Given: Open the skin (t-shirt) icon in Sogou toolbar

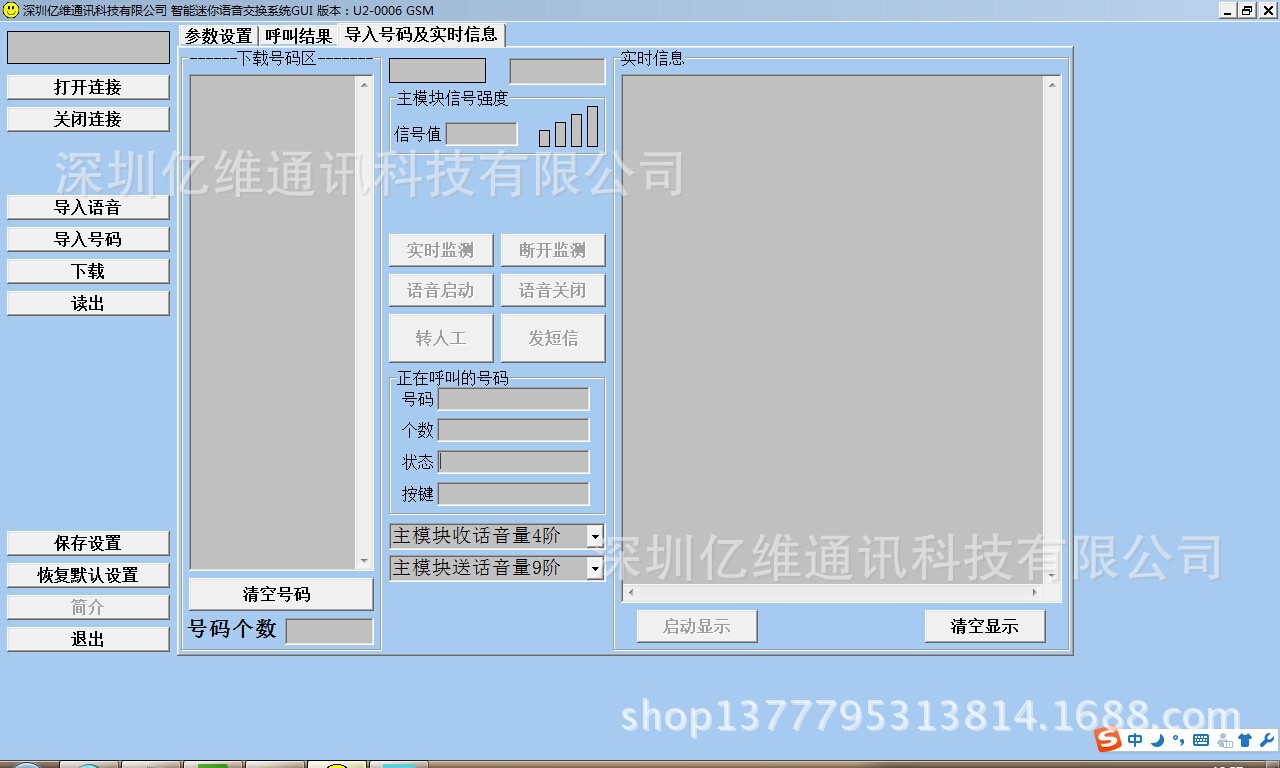Looking at the screenshot, I should coord(1245,740).
